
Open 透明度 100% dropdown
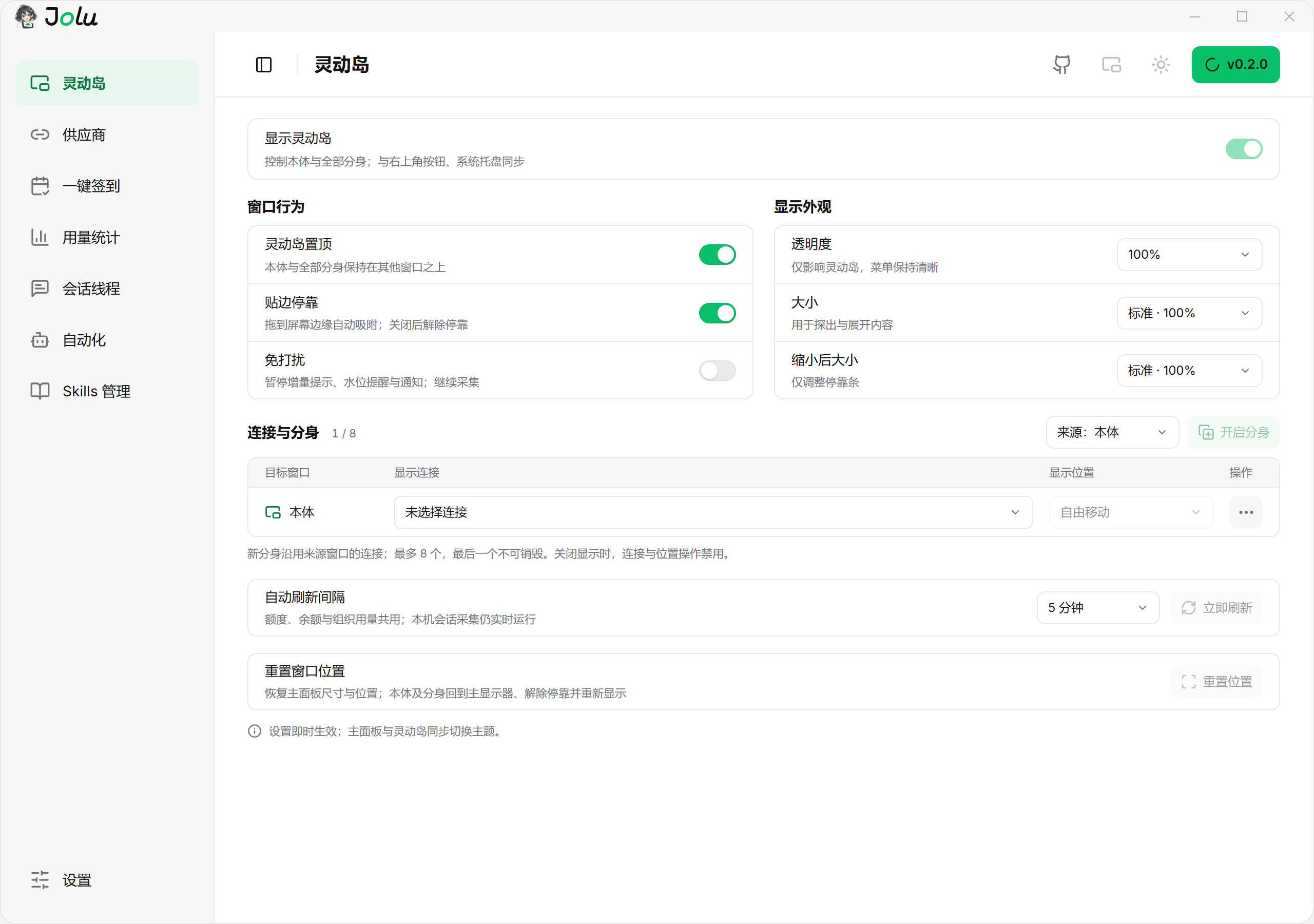tap(1189, 255)
